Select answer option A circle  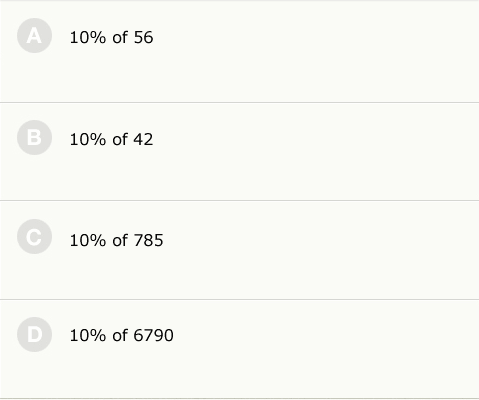click(34, 35)
